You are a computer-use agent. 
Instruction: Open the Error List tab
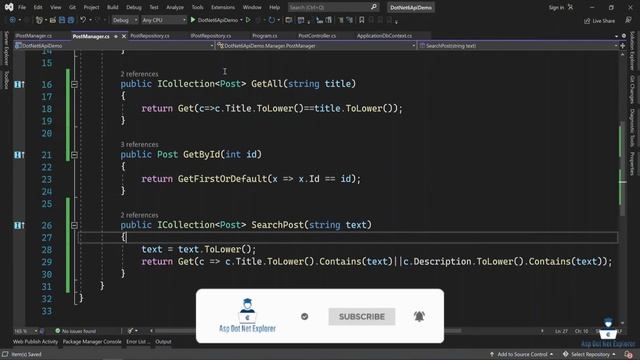138,342
